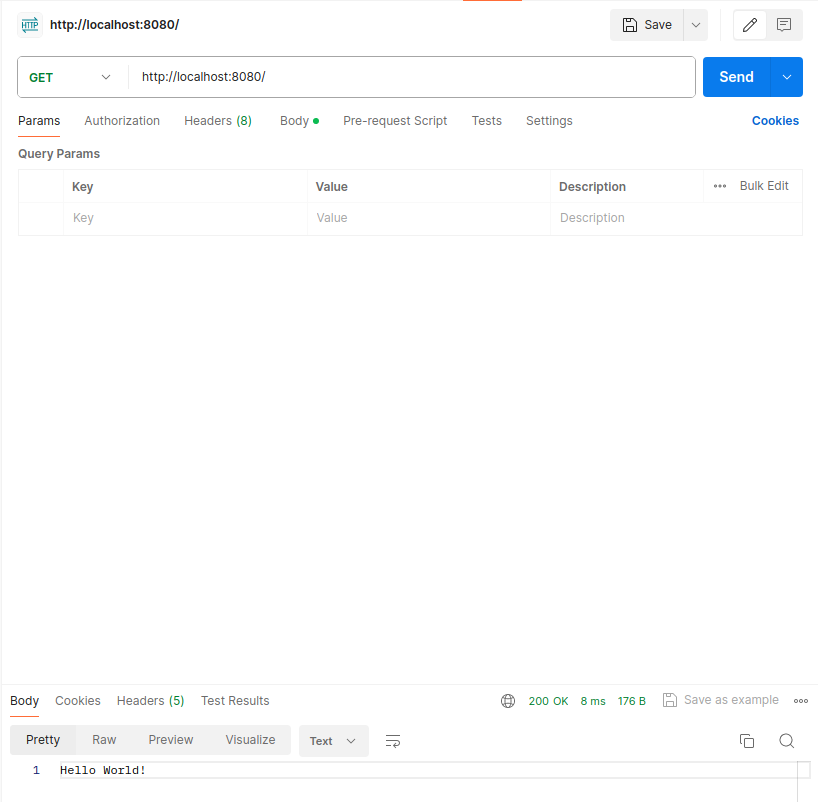
Task: Click the pencil edit icon
Action: pos(750,25)
